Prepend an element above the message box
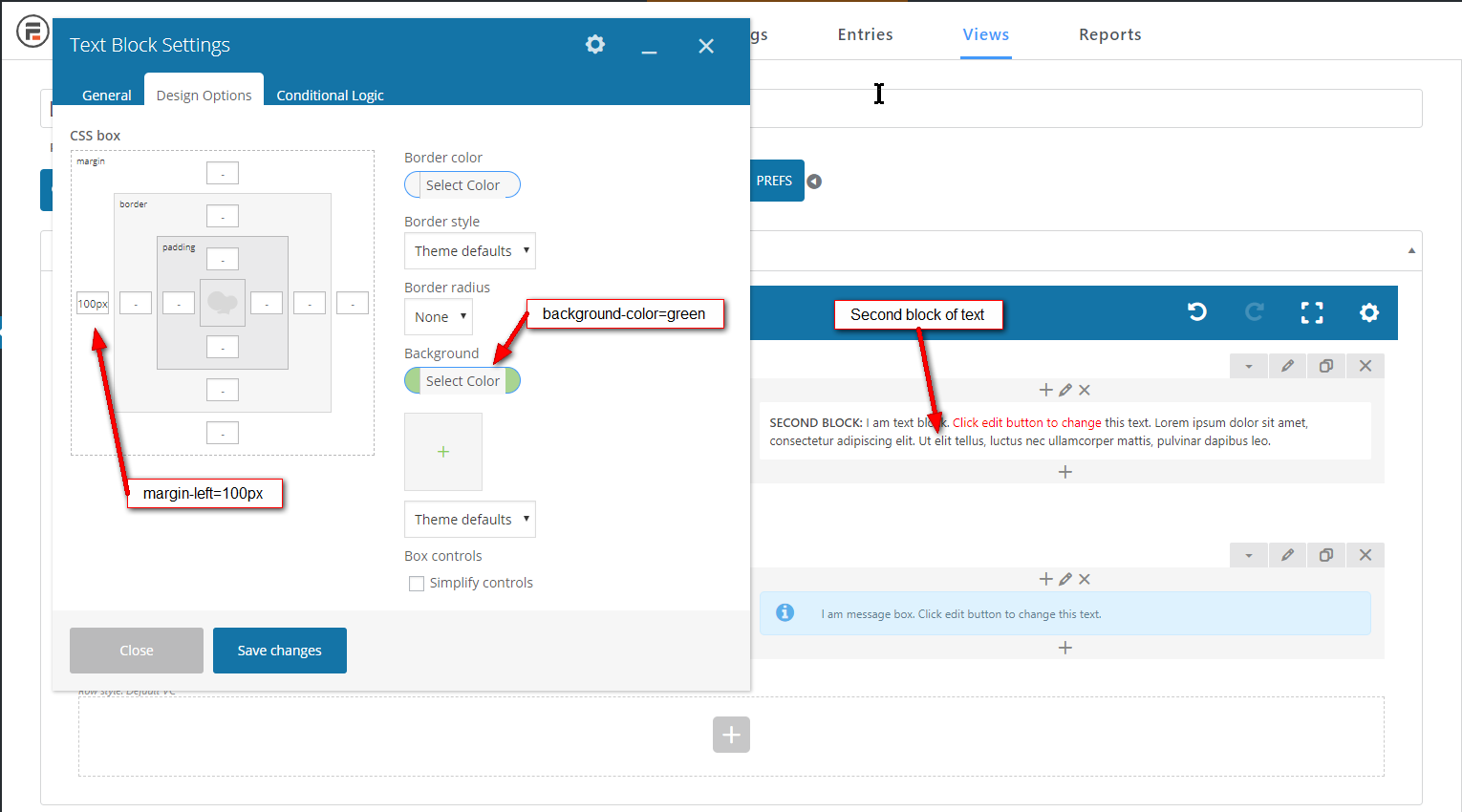The height and width of the screenshot is (812, 1462). click(x=1046, y=579)
